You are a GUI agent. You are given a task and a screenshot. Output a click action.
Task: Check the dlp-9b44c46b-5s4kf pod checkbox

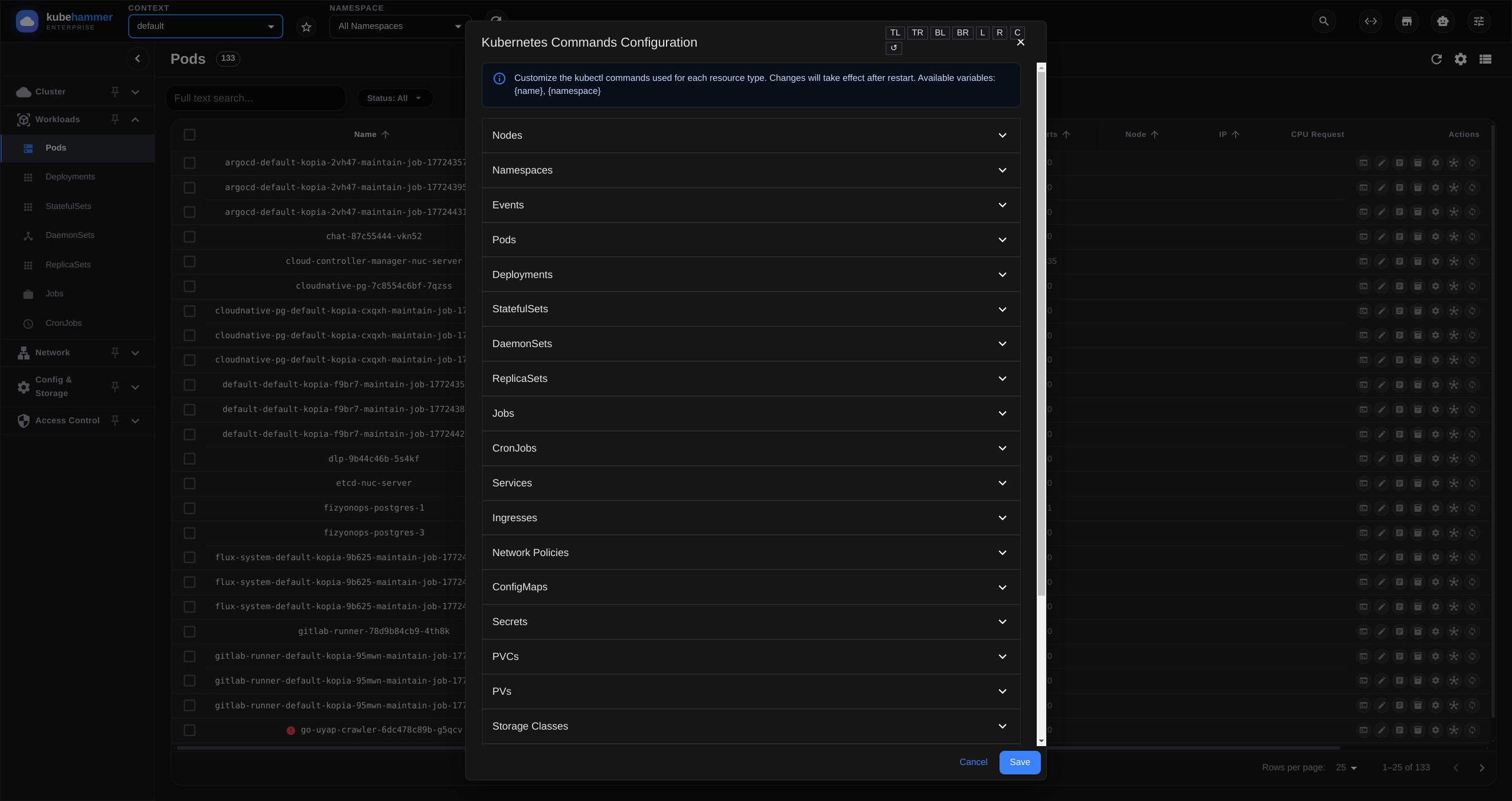tap(190, 459)
